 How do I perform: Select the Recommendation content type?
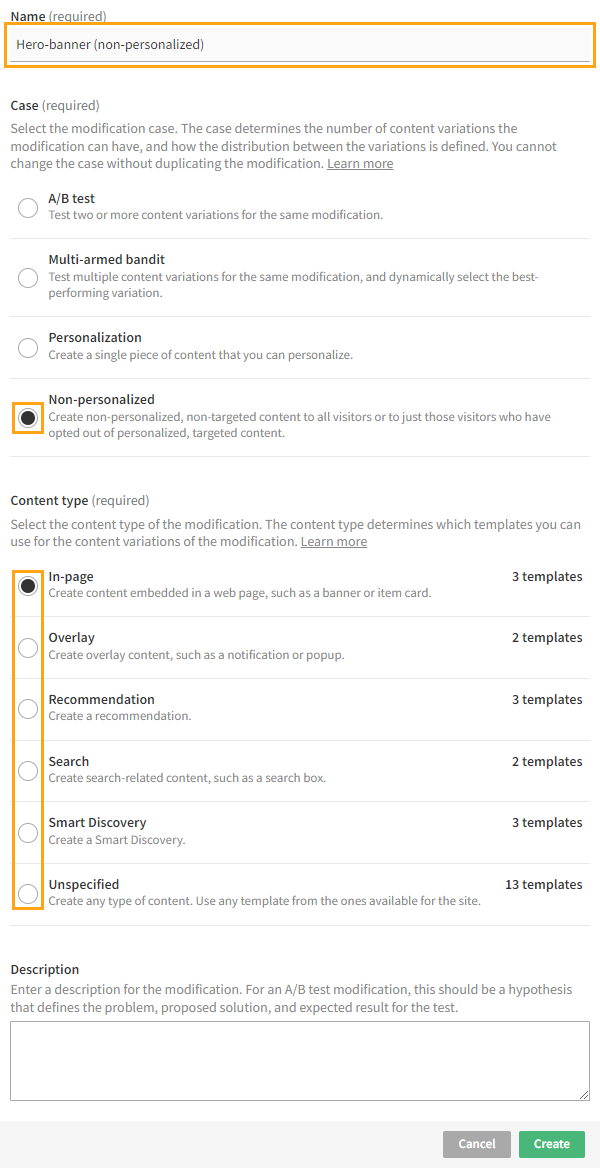pyautogui.click(x=27, y=709)
